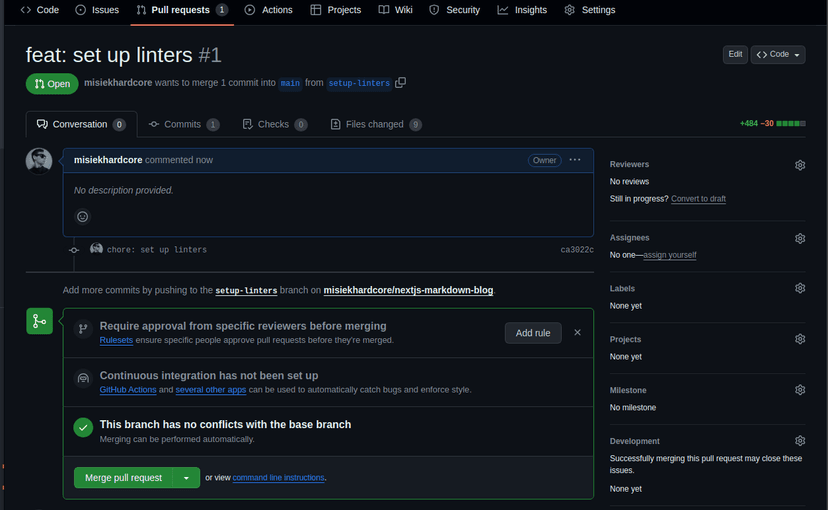Open the Actions repository tab
The image size is (828, 510).
(x=269, y=10)
